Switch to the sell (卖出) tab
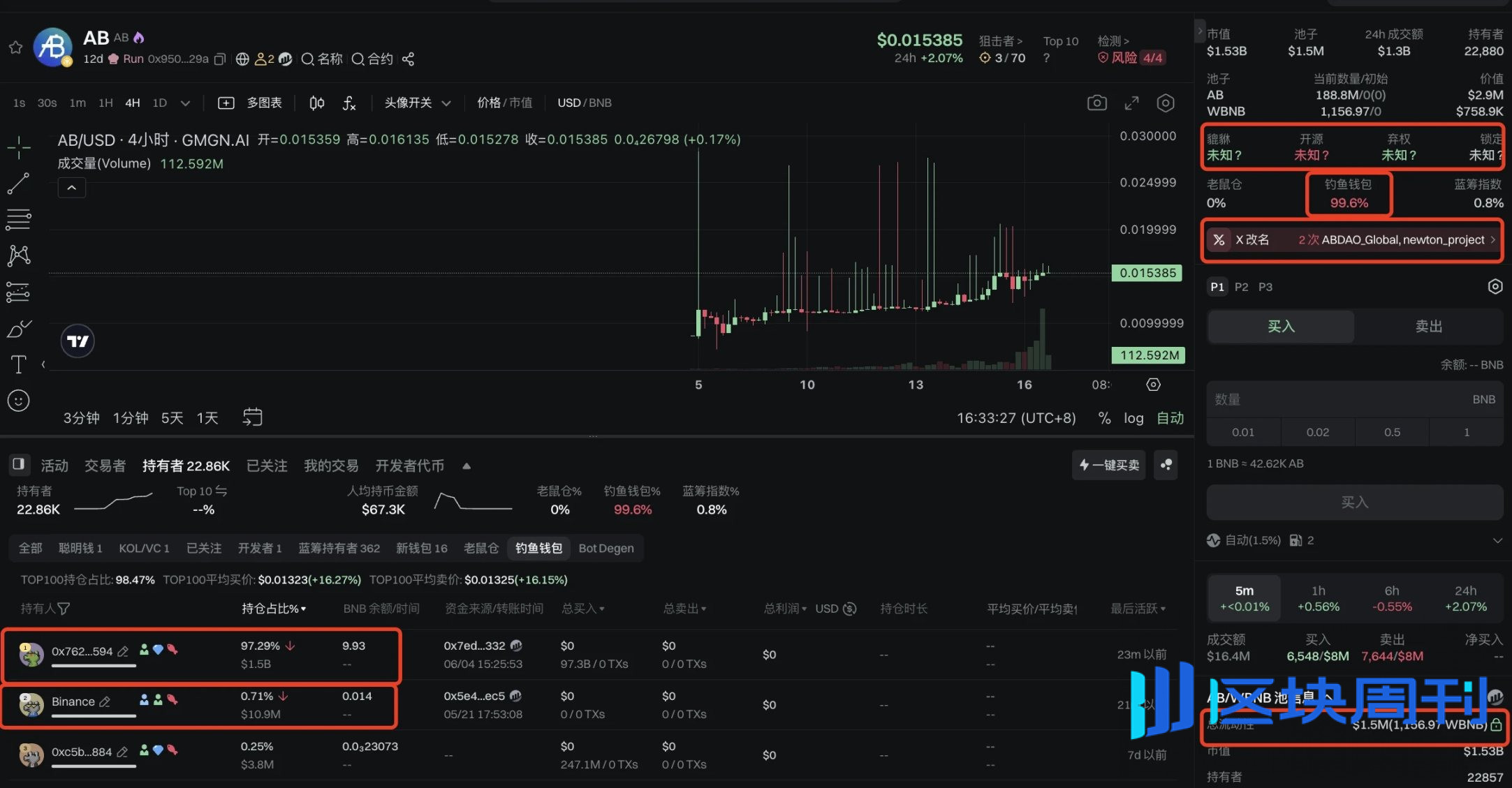The width and height of the screenshot is (1512, 788). [x=1429, y=327]
